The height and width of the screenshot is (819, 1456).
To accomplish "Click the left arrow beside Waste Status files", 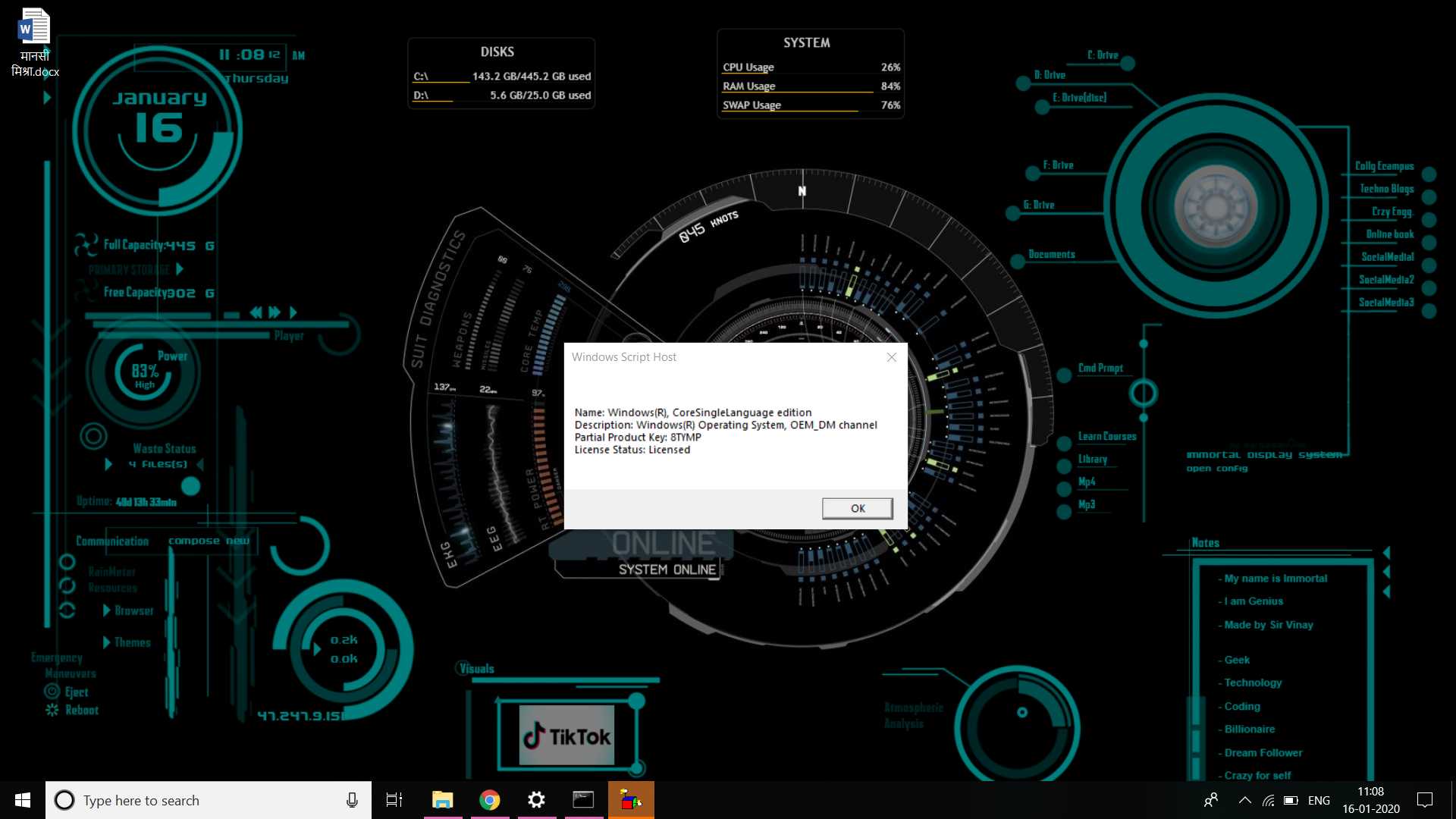I will pyautogui.click(x=199, y=466).
